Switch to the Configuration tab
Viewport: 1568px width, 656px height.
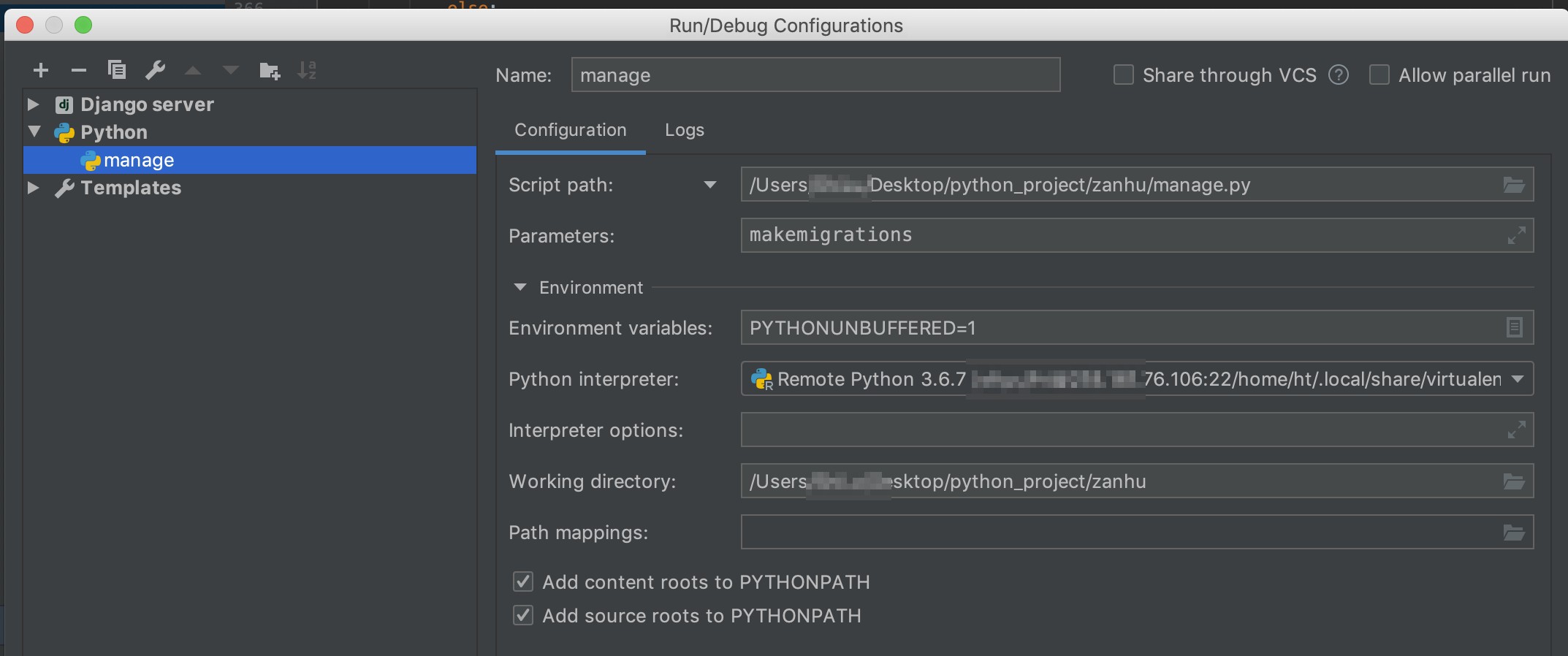(570, 130)
